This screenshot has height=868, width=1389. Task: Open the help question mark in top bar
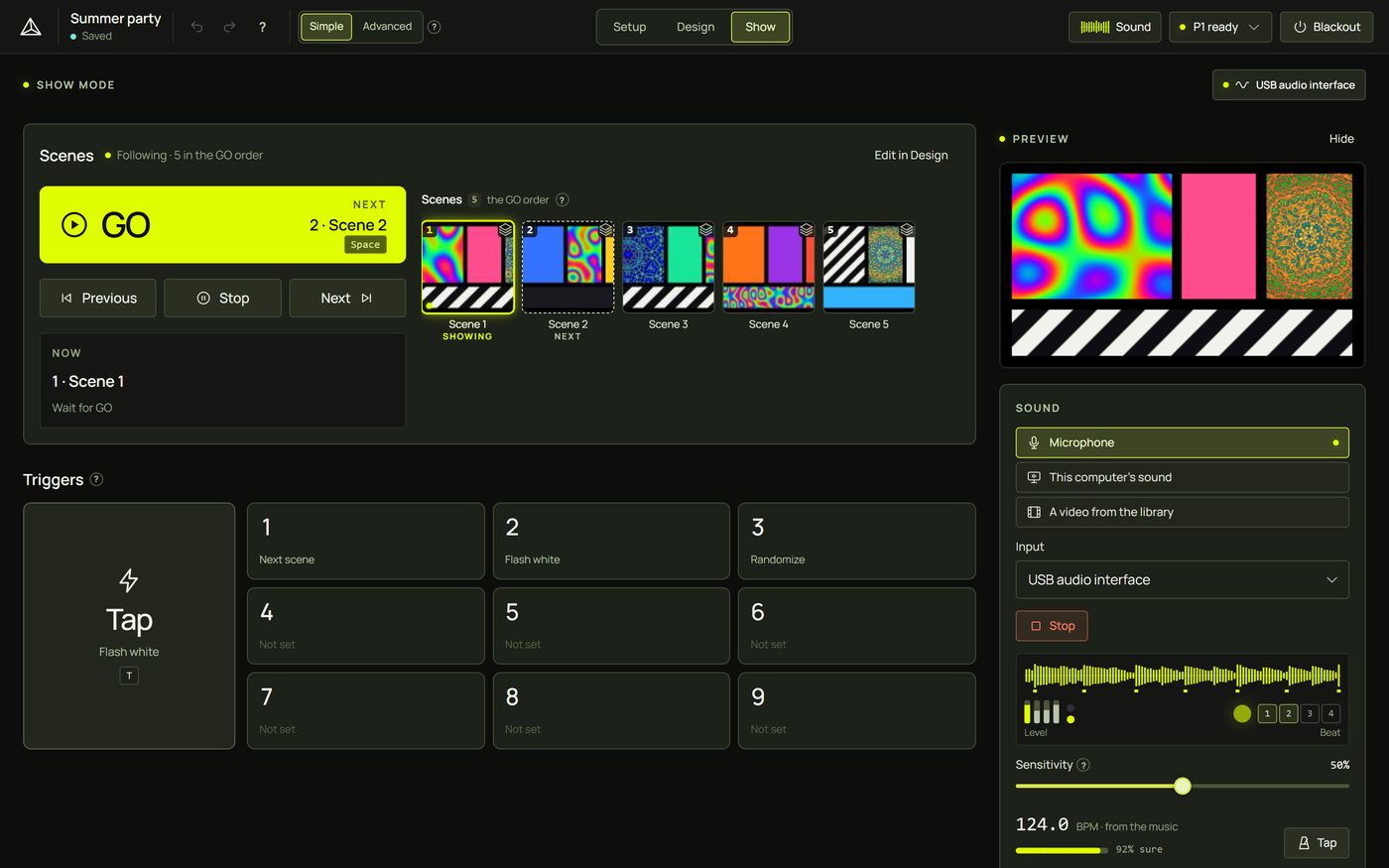(x=262, y=27)
